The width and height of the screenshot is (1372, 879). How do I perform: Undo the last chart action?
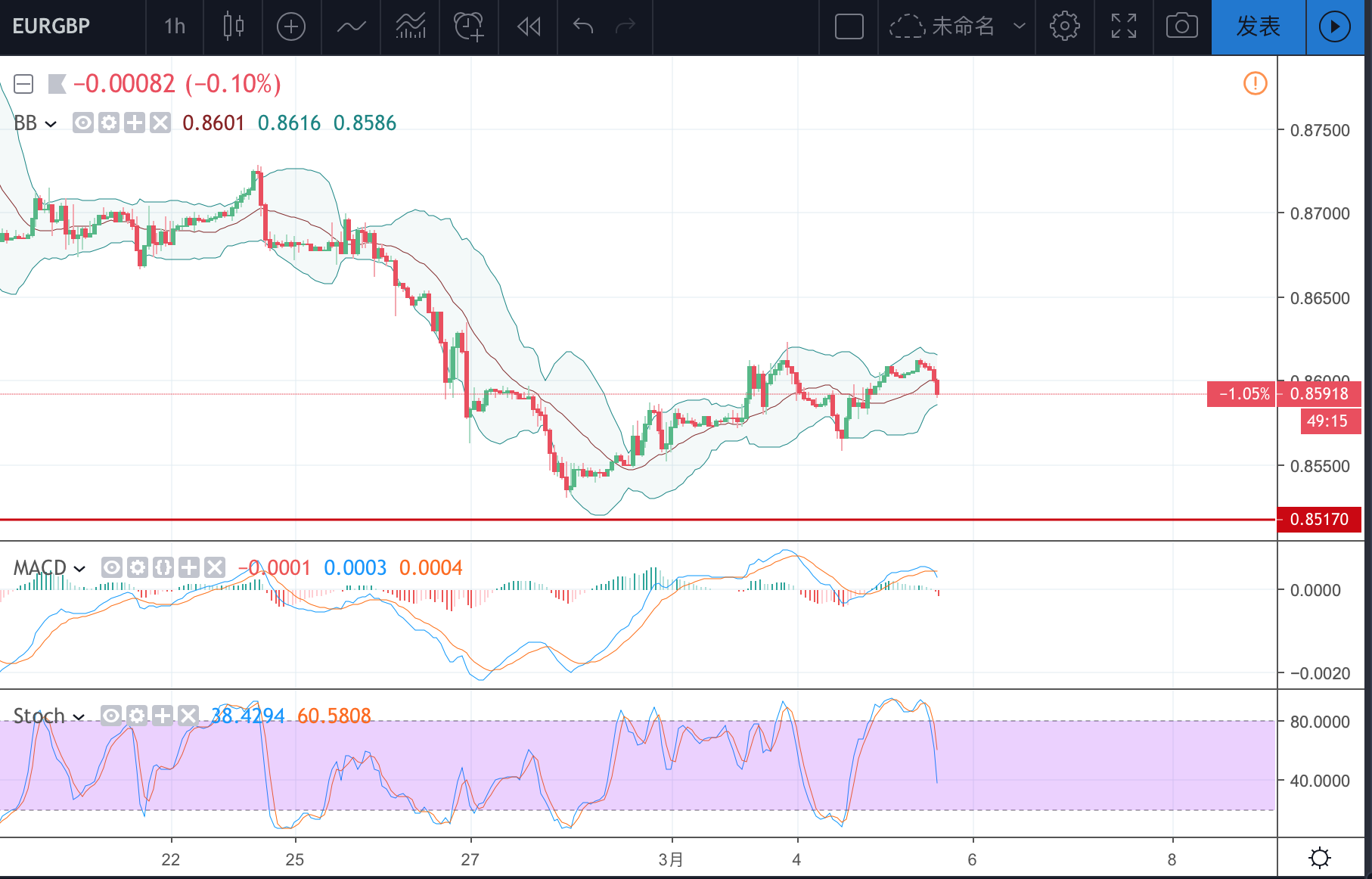point(583,26)
